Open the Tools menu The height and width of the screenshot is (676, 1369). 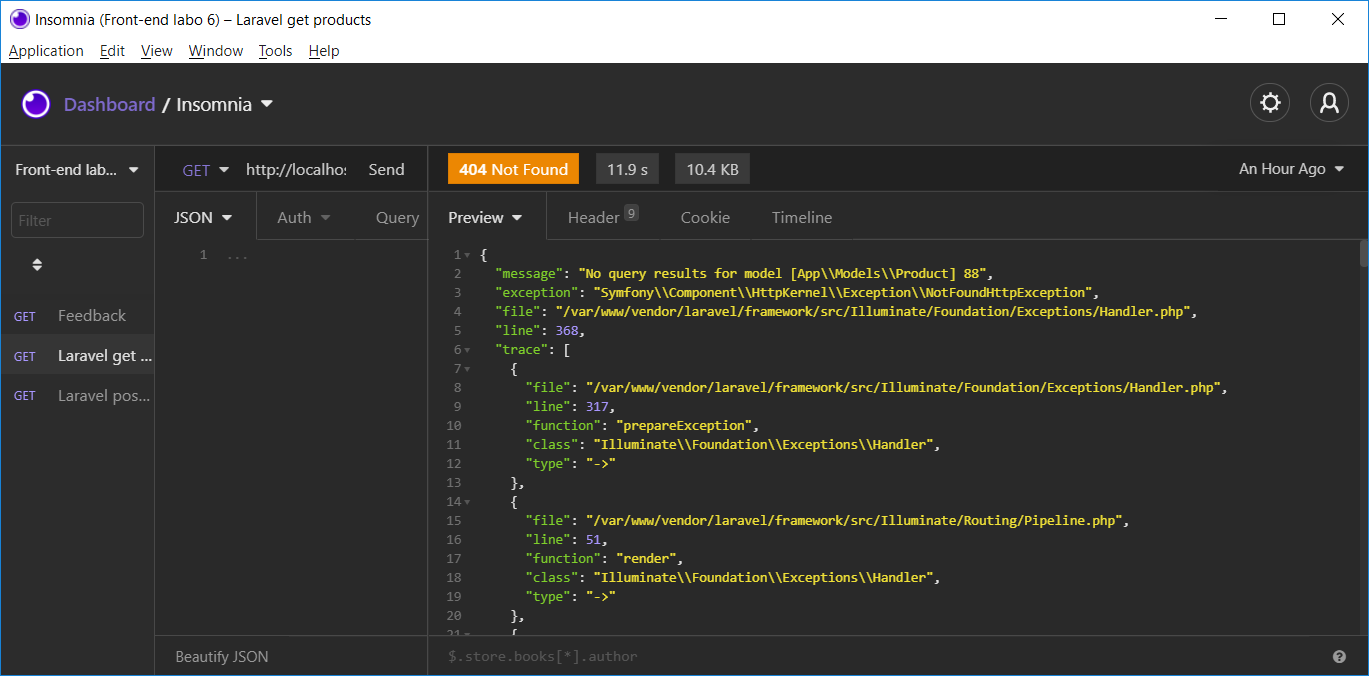pos(275,51)
